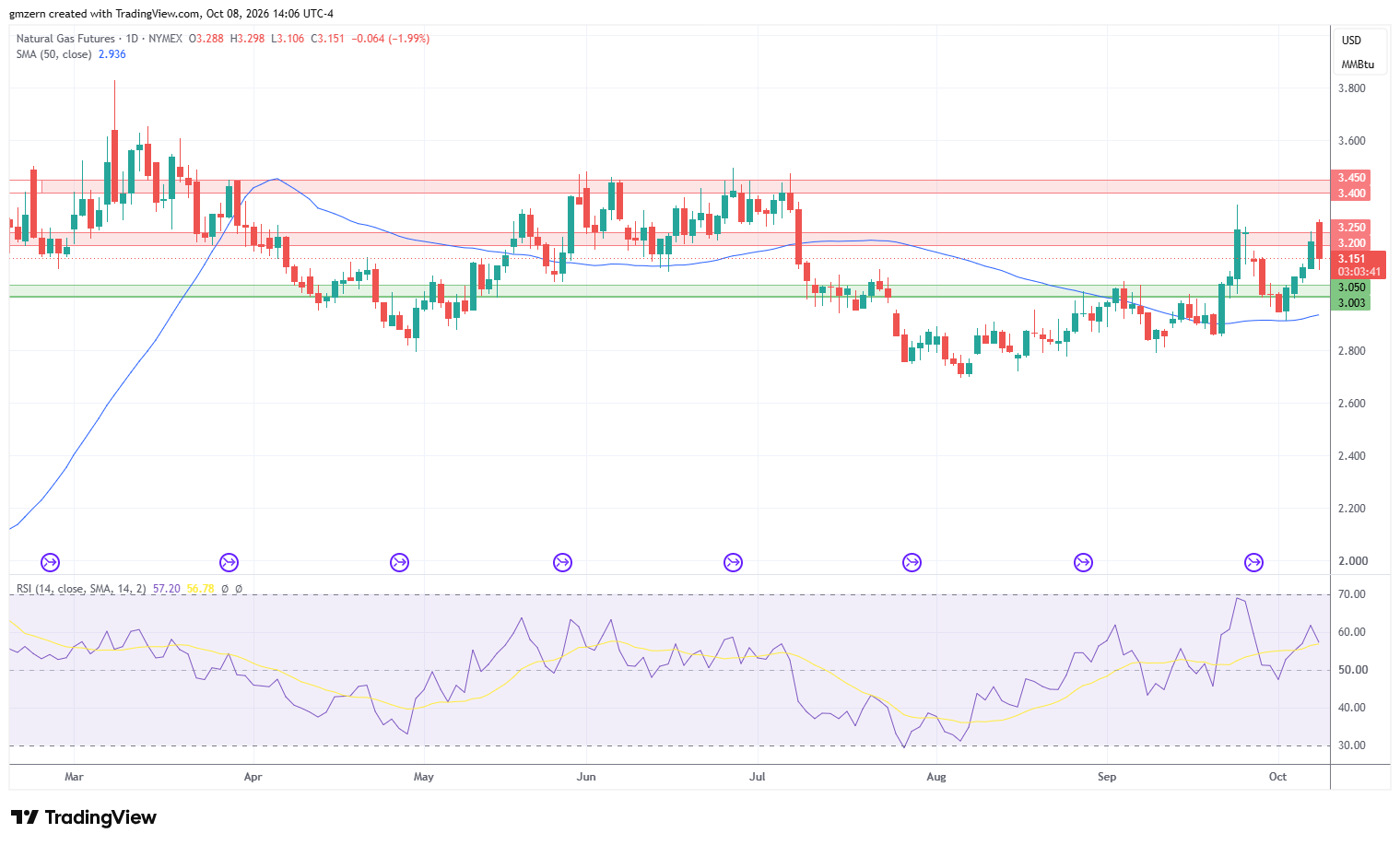Click the 30.00 RSI axis label
Screen dimensions: 1400x845
(x=1353, y=745)
